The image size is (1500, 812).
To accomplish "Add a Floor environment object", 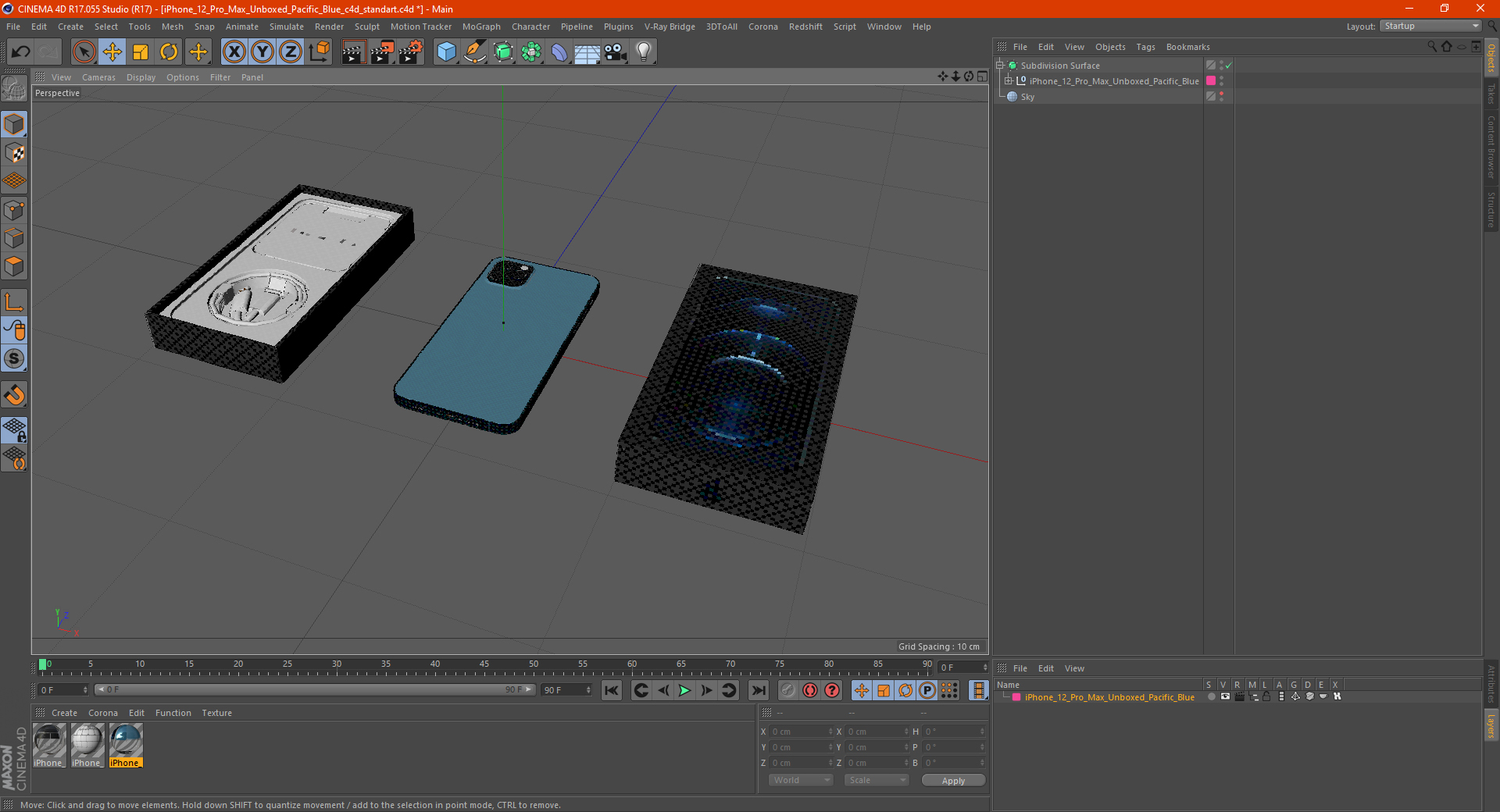I will coord(587,52).
